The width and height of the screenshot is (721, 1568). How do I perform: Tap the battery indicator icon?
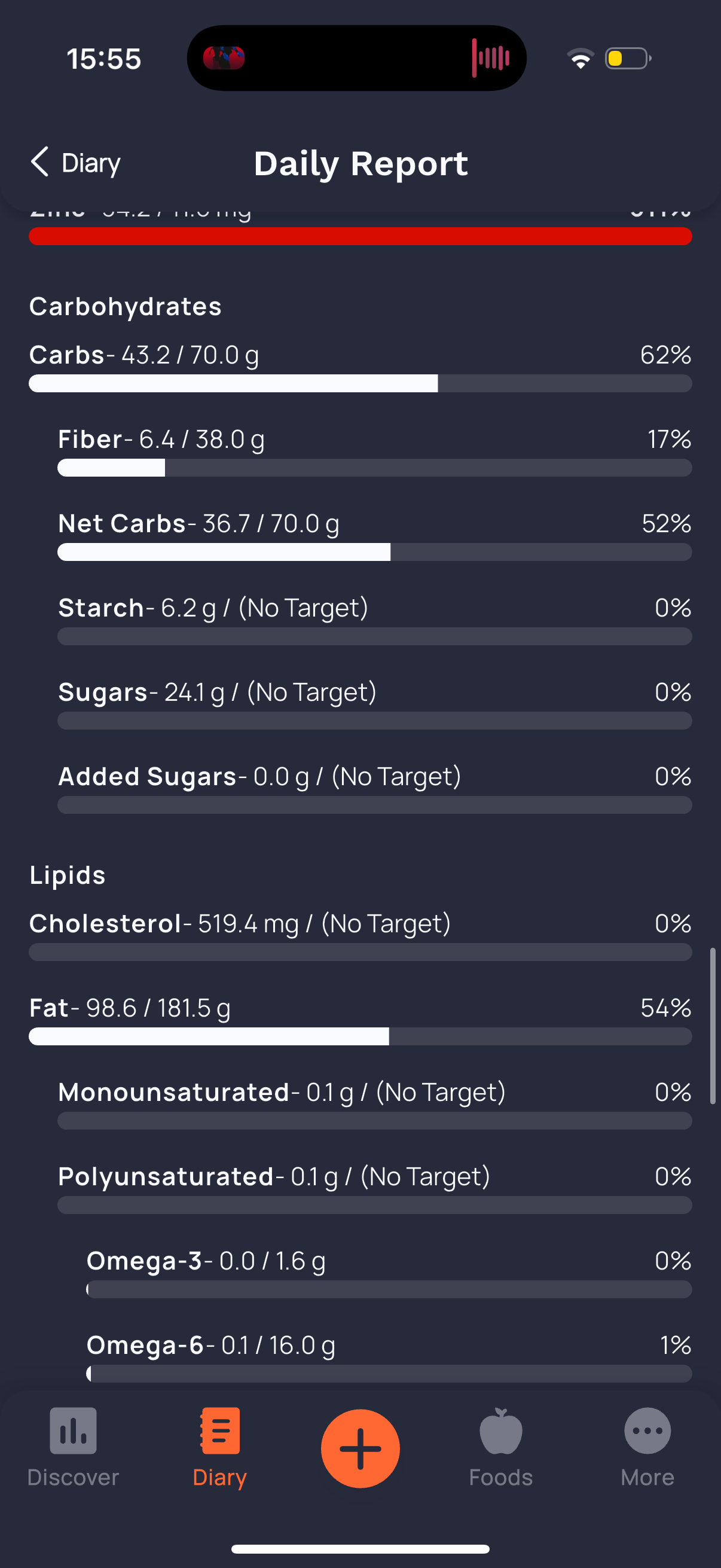pyautogui.click(x=628, y=59)
